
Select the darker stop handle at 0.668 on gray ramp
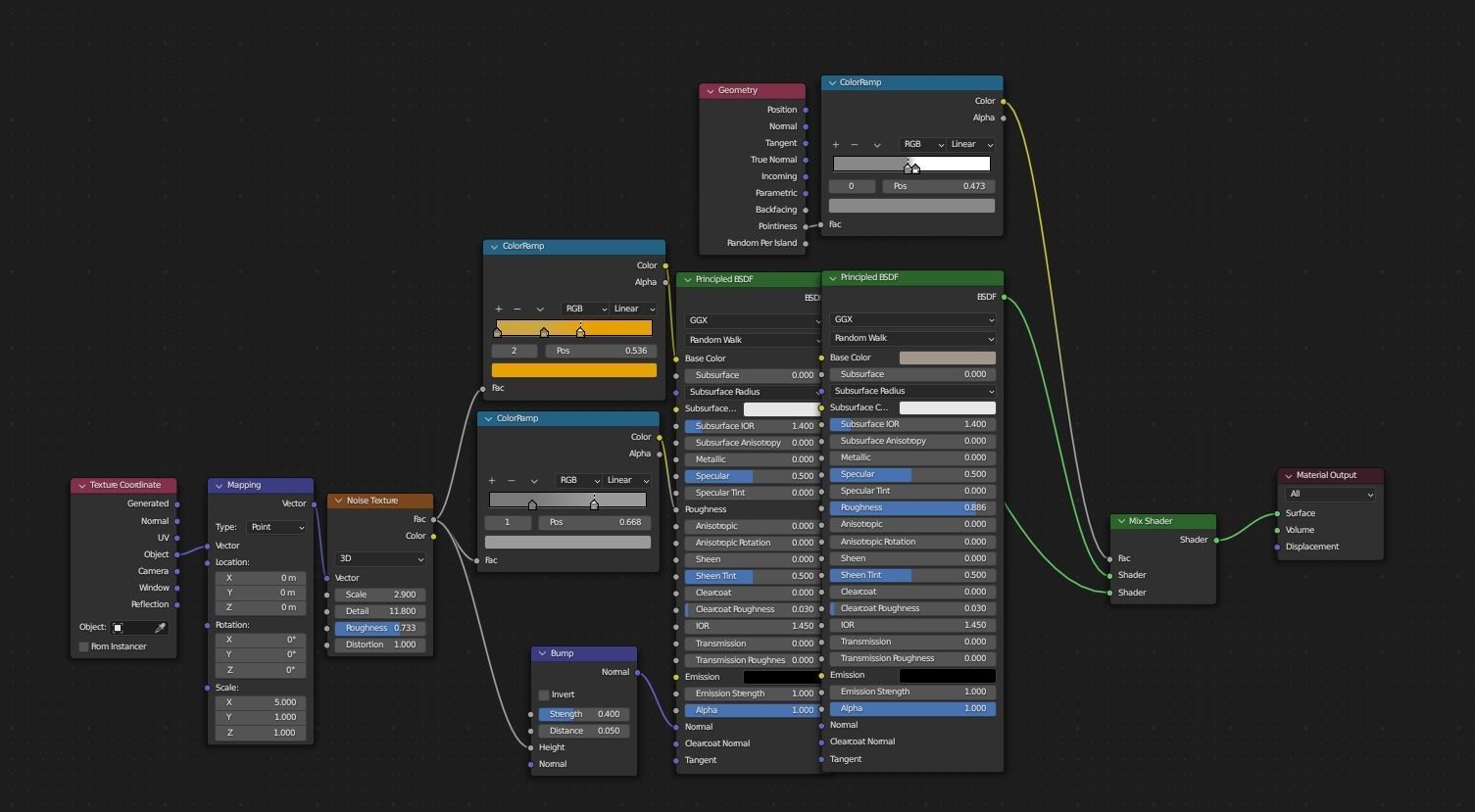(x=594, y=503)
